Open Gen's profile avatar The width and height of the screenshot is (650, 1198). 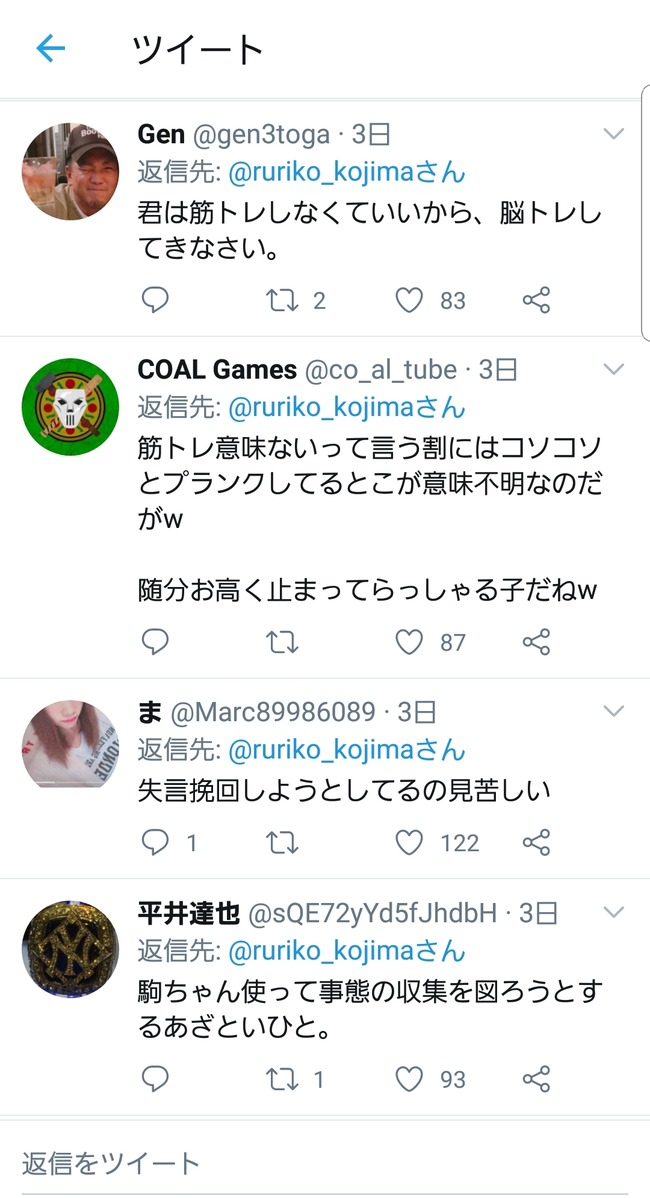70,171
